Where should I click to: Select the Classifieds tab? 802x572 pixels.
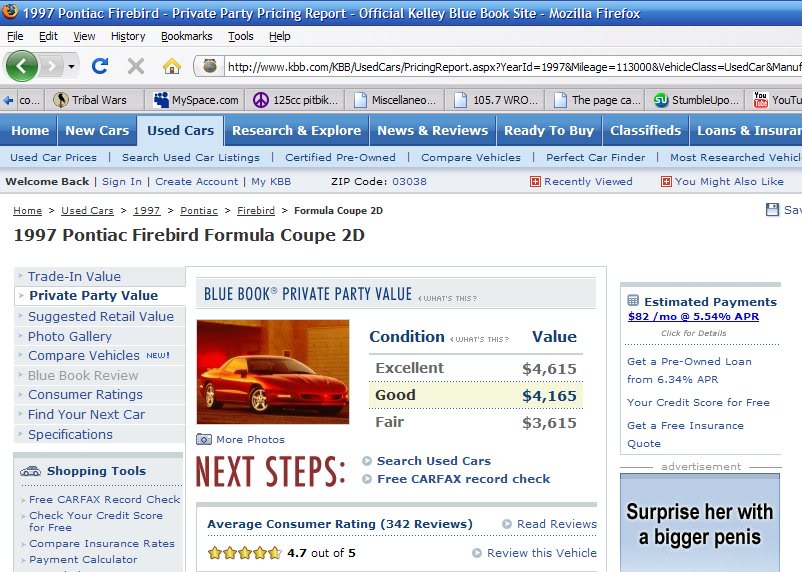pos(645,130)
